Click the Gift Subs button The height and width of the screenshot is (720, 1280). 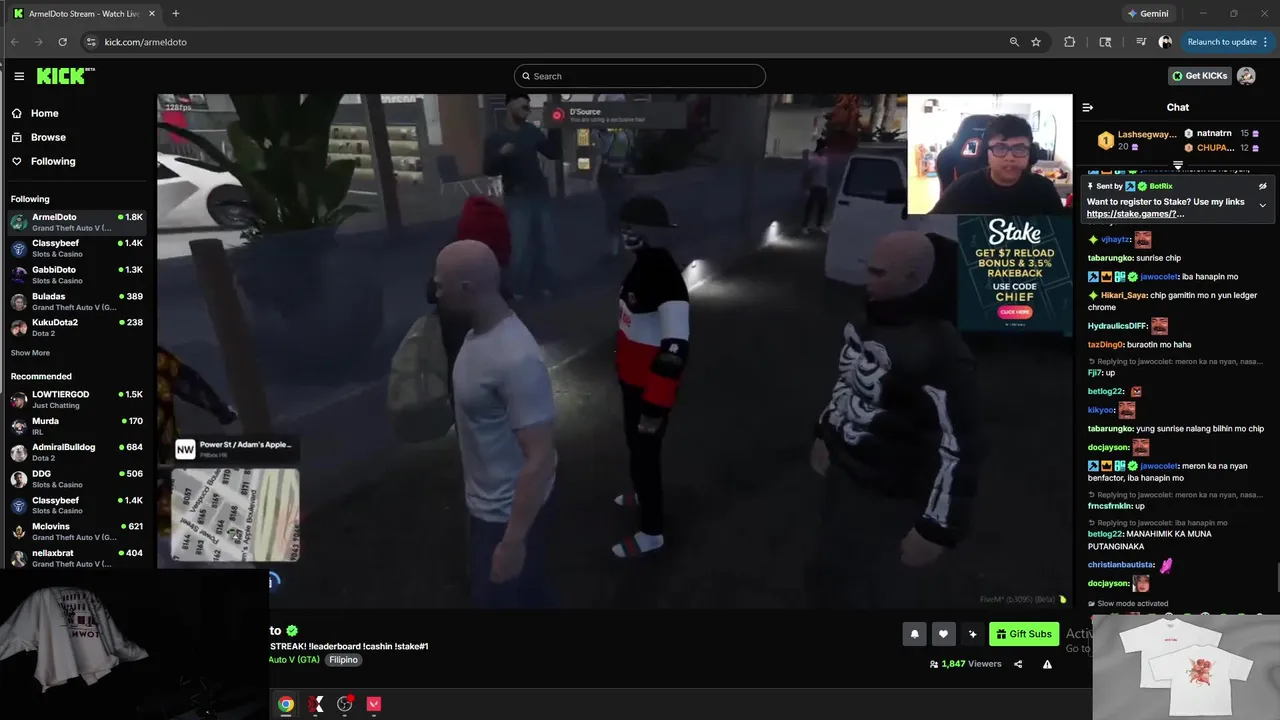click(x=1024, y=634)
